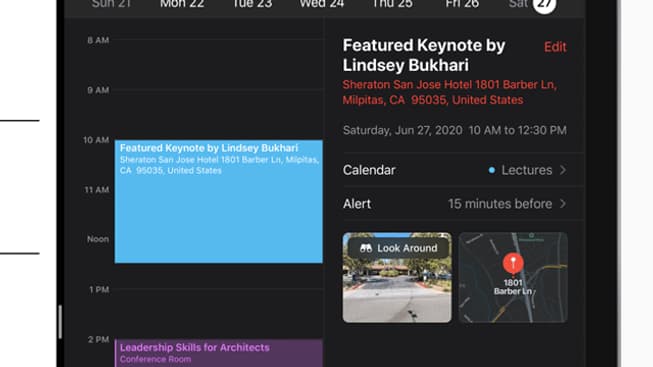Click the empty 9 AM time slot

point(219,115)
